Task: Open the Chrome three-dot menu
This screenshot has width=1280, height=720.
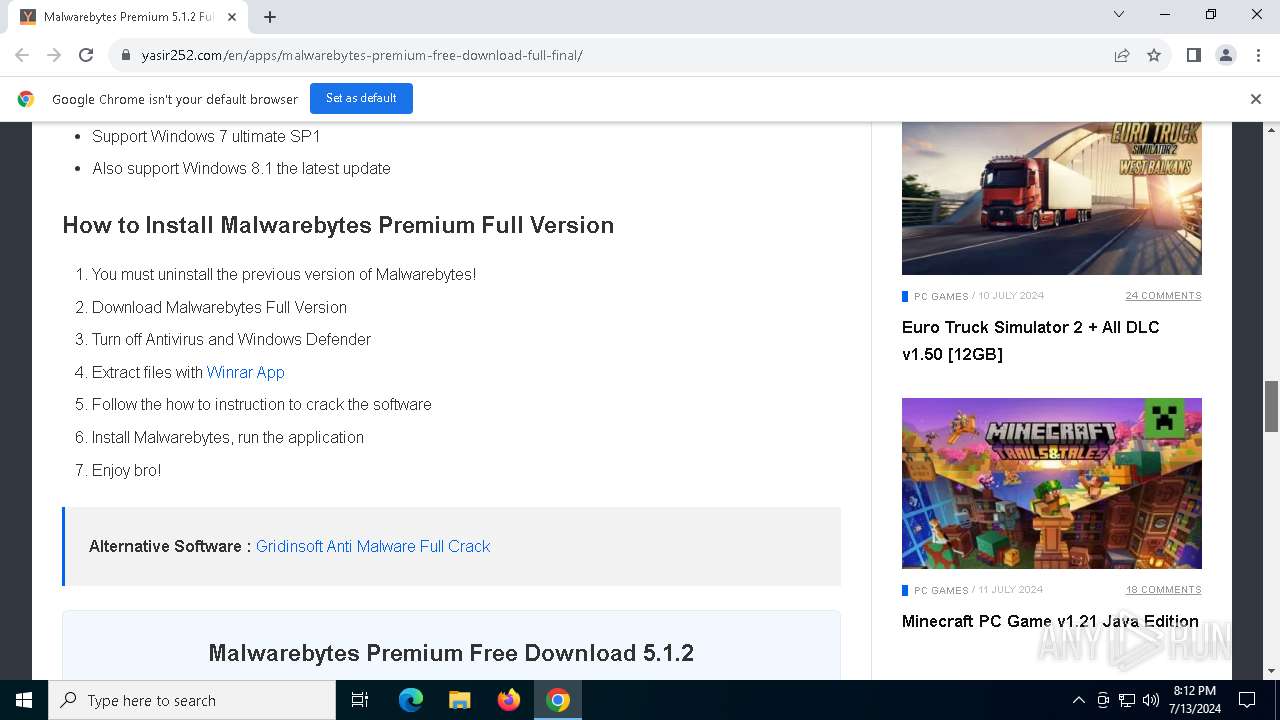Action: pos(1257,55)
